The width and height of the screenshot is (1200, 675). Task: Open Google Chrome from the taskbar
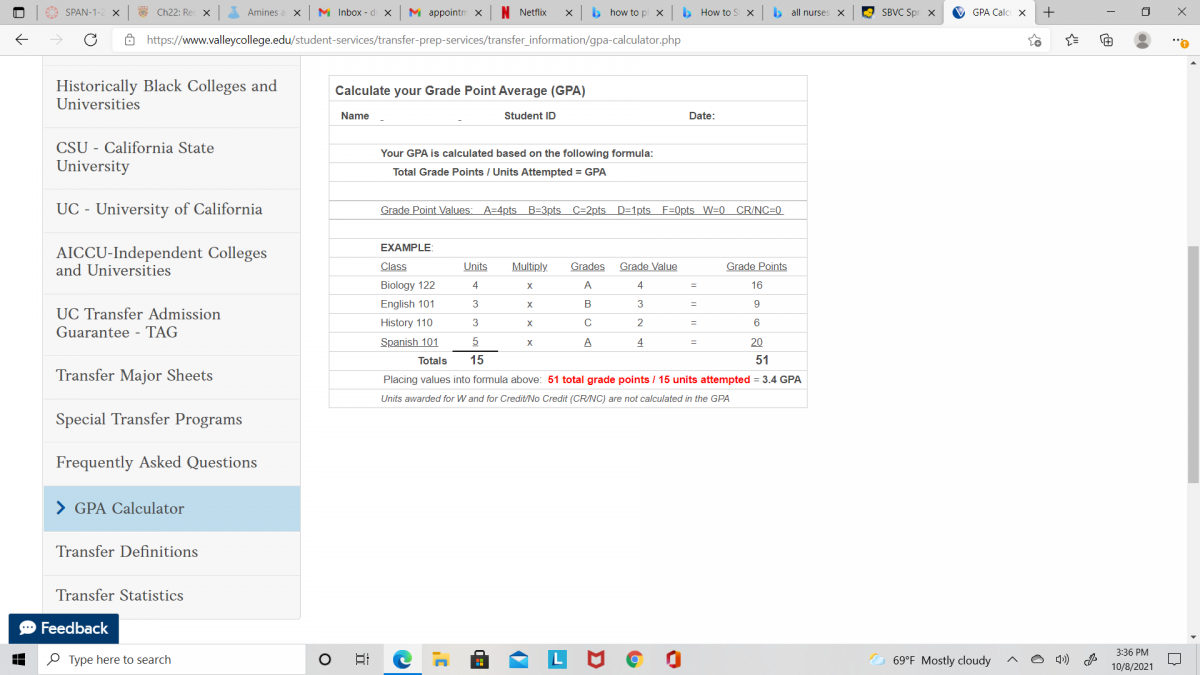pyautogui.click(x=634, y=659)
